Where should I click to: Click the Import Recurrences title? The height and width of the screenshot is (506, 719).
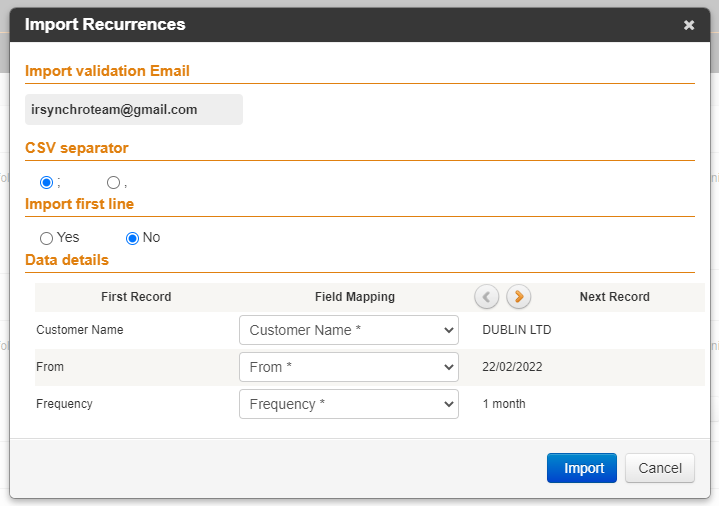click(105, 24)
